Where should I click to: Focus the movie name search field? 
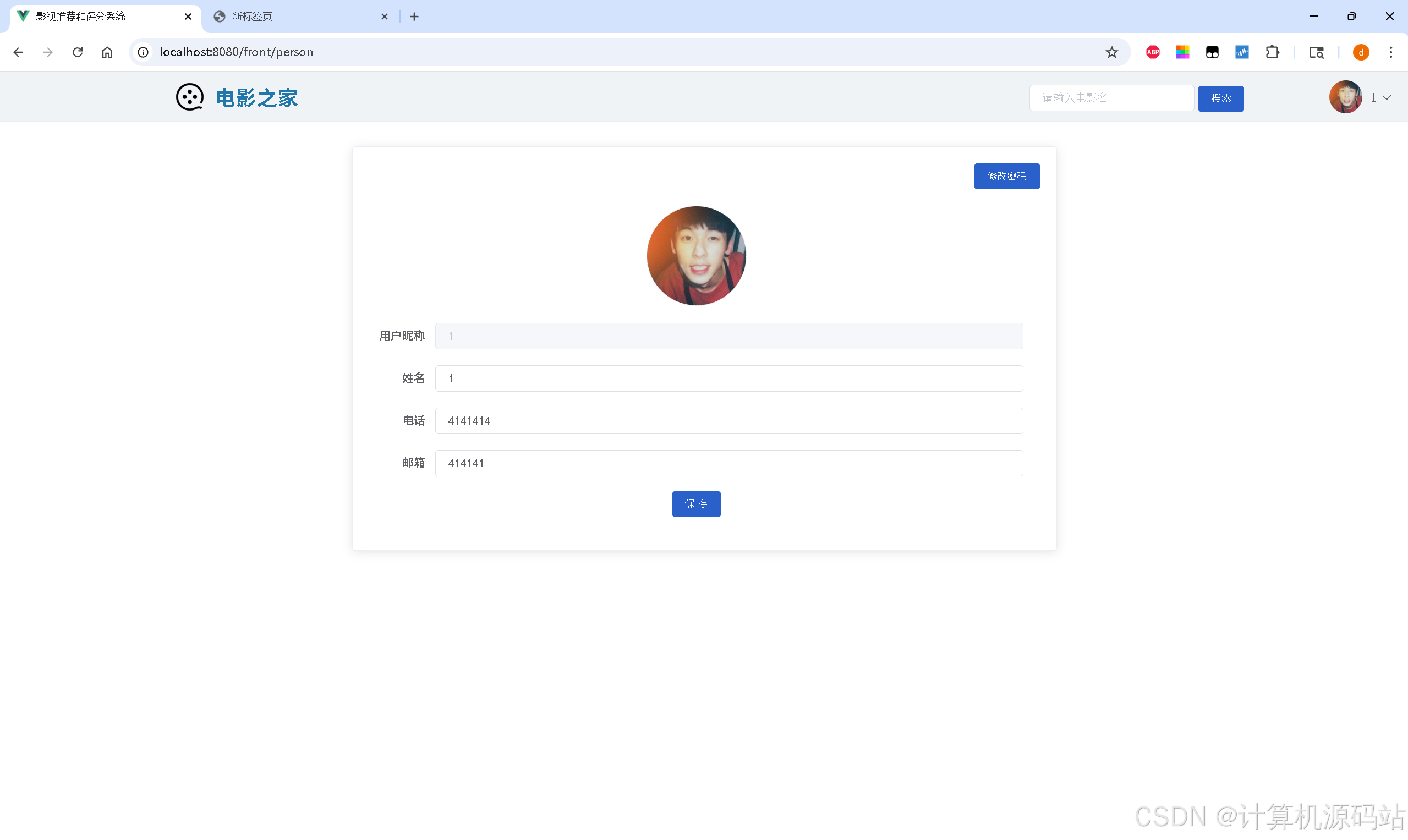(x=1111, y=98)
